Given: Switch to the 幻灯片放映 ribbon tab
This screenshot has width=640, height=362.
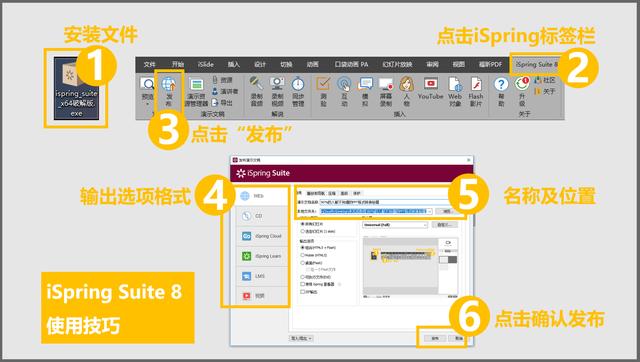Looking at the screenshot, I should click(397, 64).
